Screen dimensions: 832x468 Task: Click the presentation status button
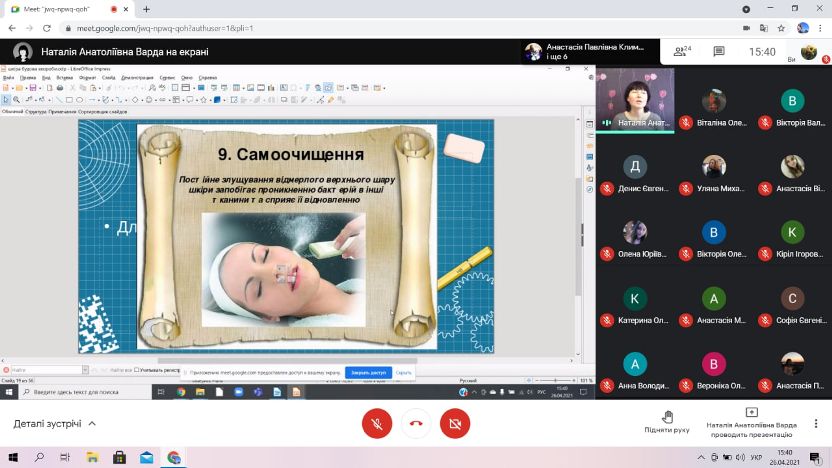pos(751,422)
